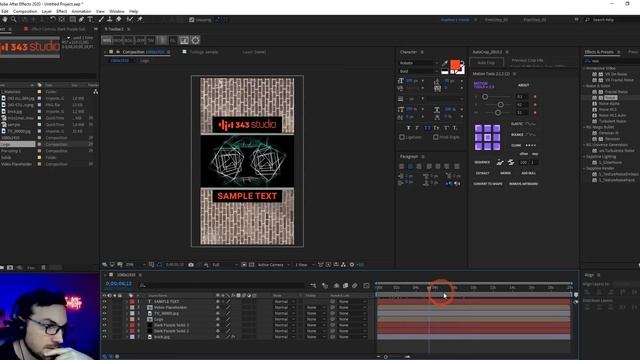This screenshot has height=360, width=640.
Task: Open the font style Bold dropdown
Action: [418, 71]
